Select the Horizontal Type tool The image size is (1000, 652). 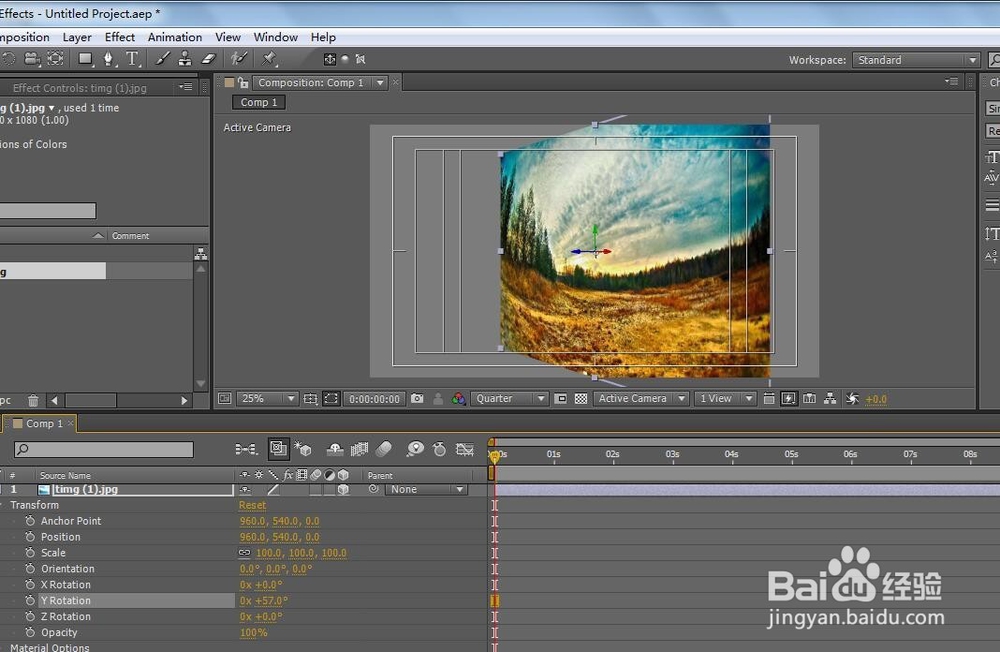pyautogui.click(x=132, y=59)
